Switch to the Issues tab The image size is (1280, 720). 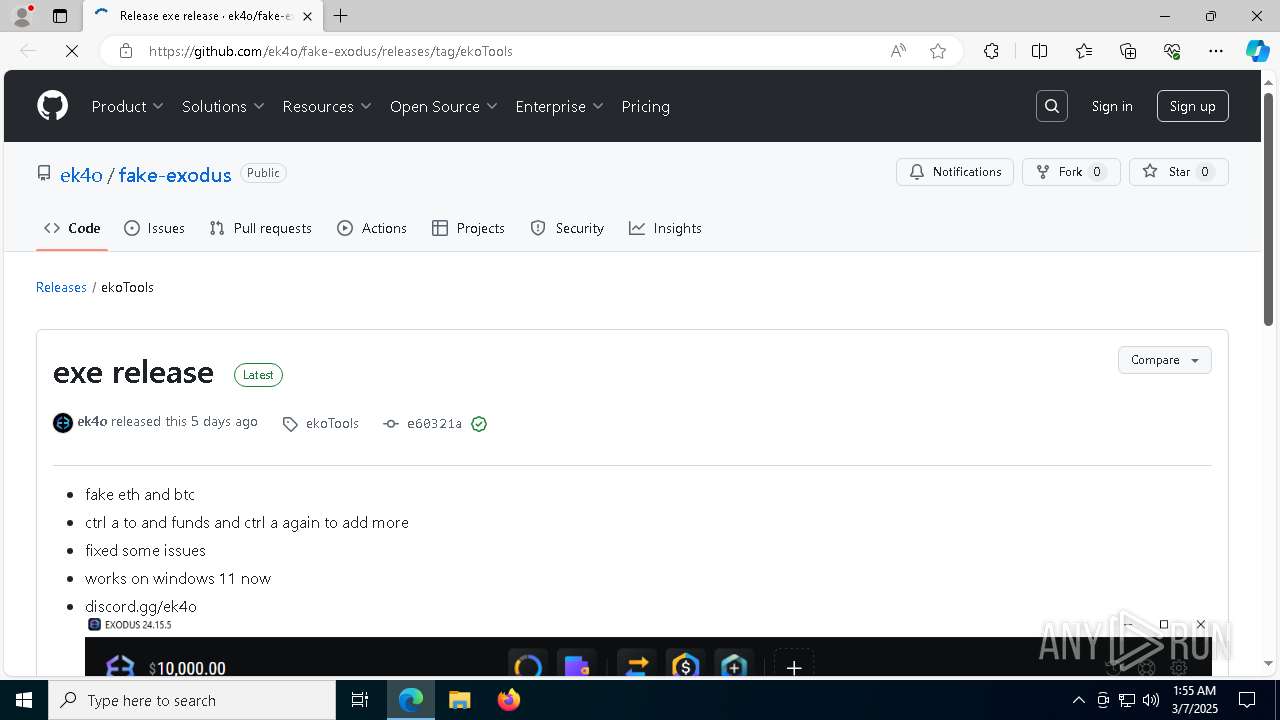click(x=154, y=228)
